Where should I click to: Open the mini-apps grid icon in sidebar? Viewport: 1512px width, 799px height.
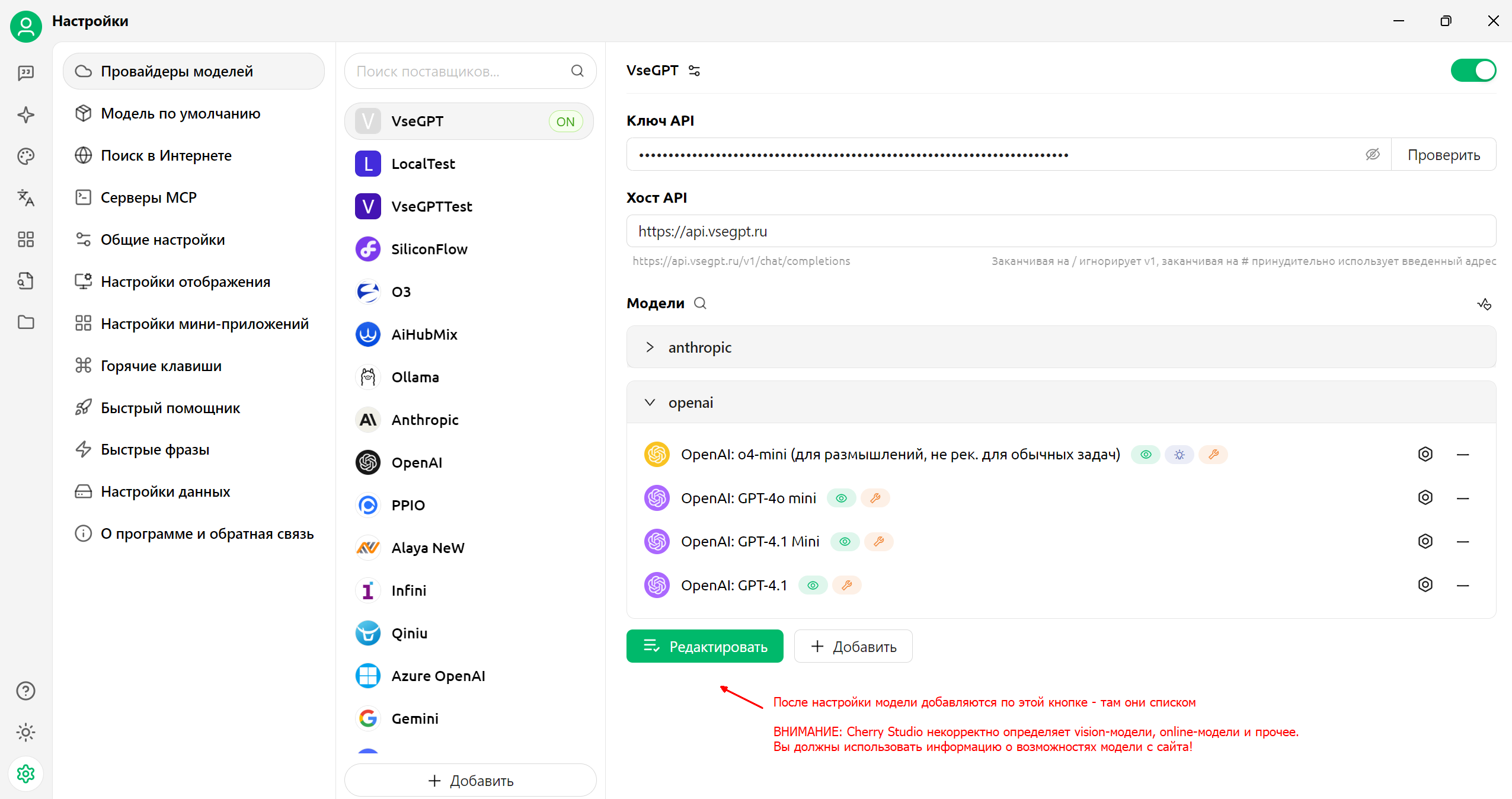pos(26,239)
